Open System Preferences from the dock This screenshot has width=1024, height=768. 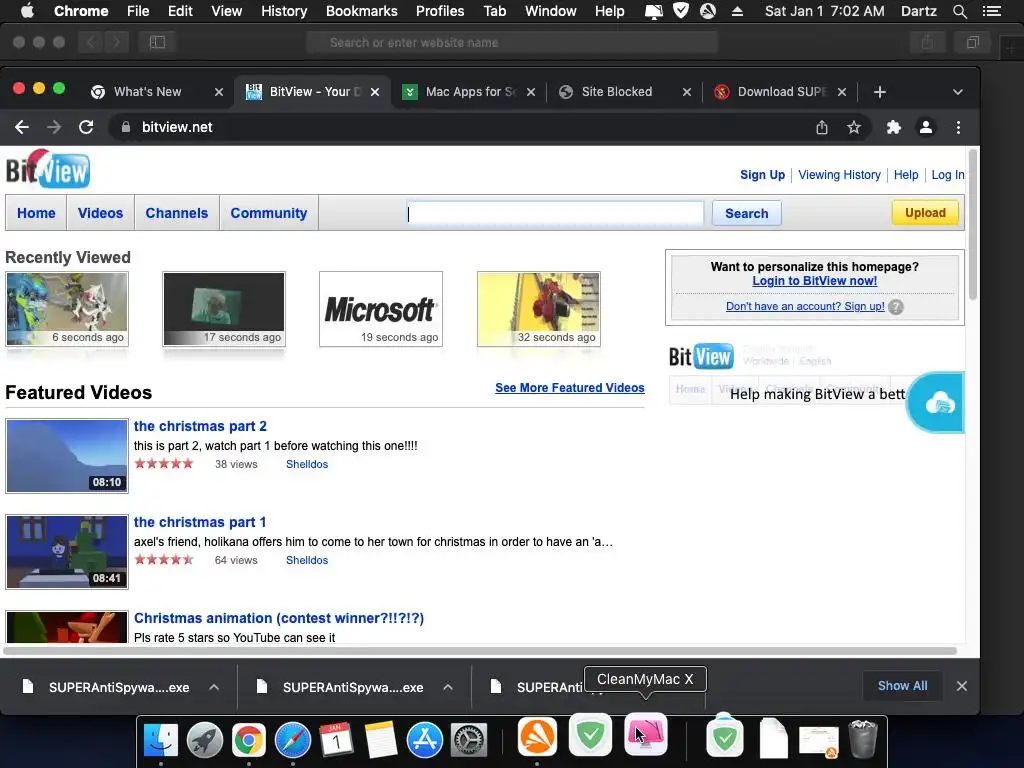[469, 740]
